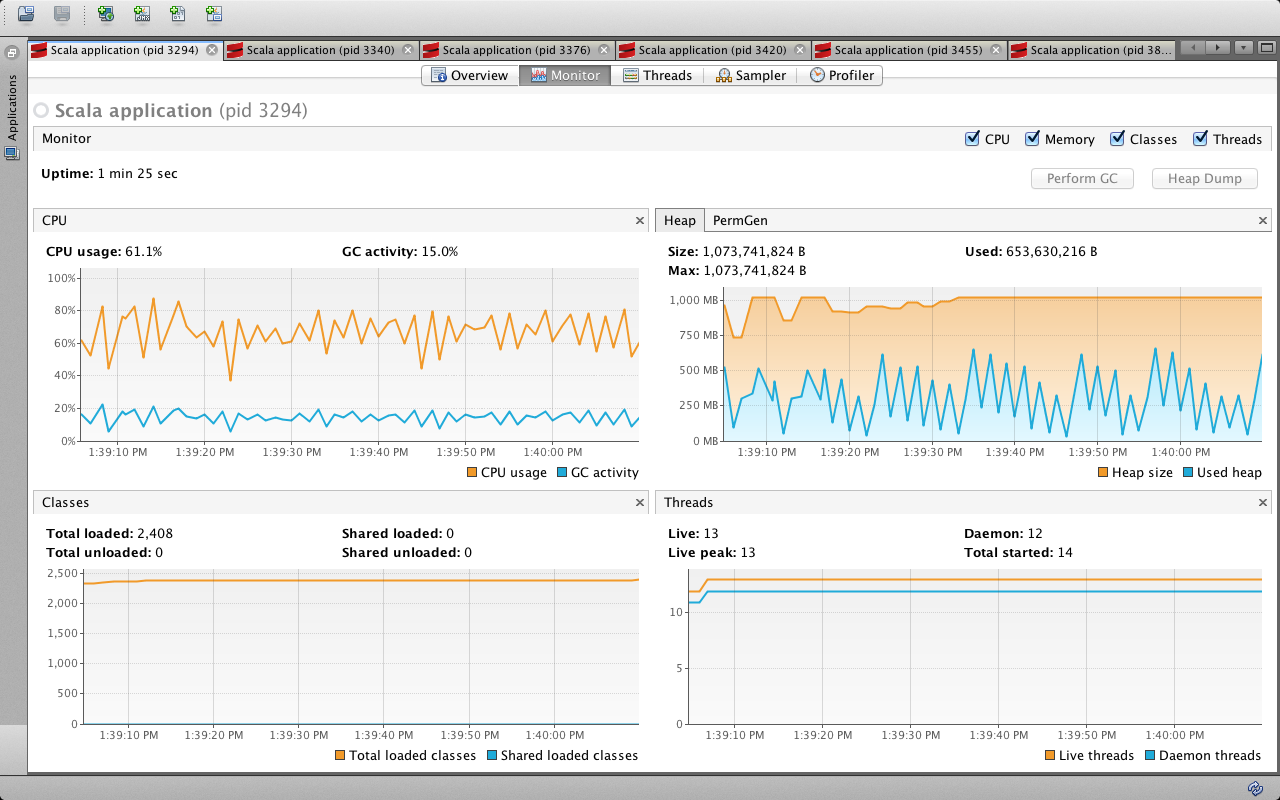Screen dimensions: 1280x800
Task: Close the pid 3376 tab
Action: [x=604, y=50]
